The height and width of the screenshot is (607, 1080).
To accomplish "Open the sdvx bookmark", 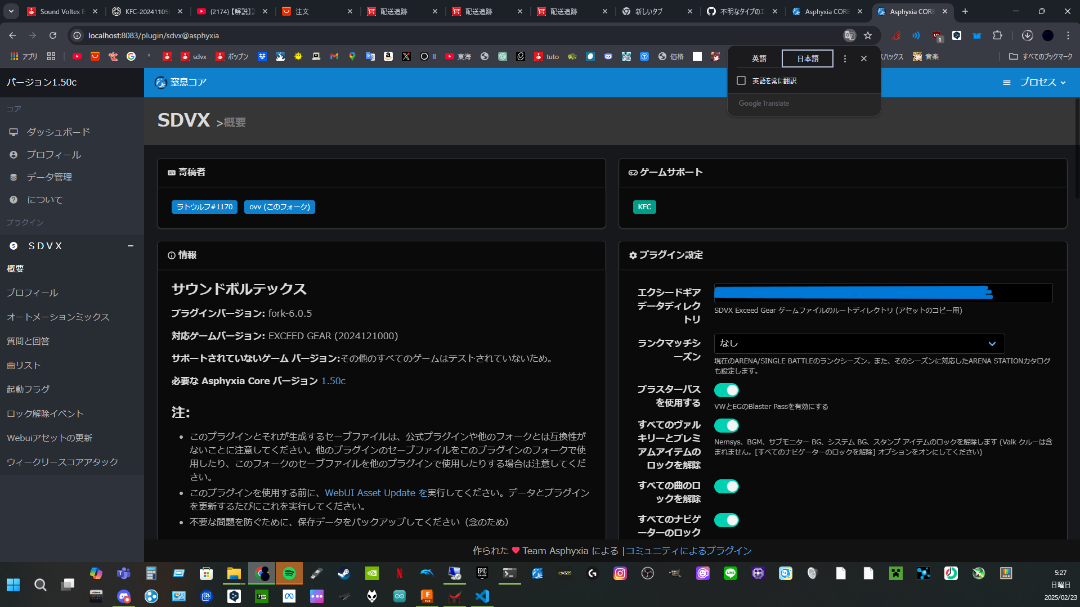I will tap(194, 56).
